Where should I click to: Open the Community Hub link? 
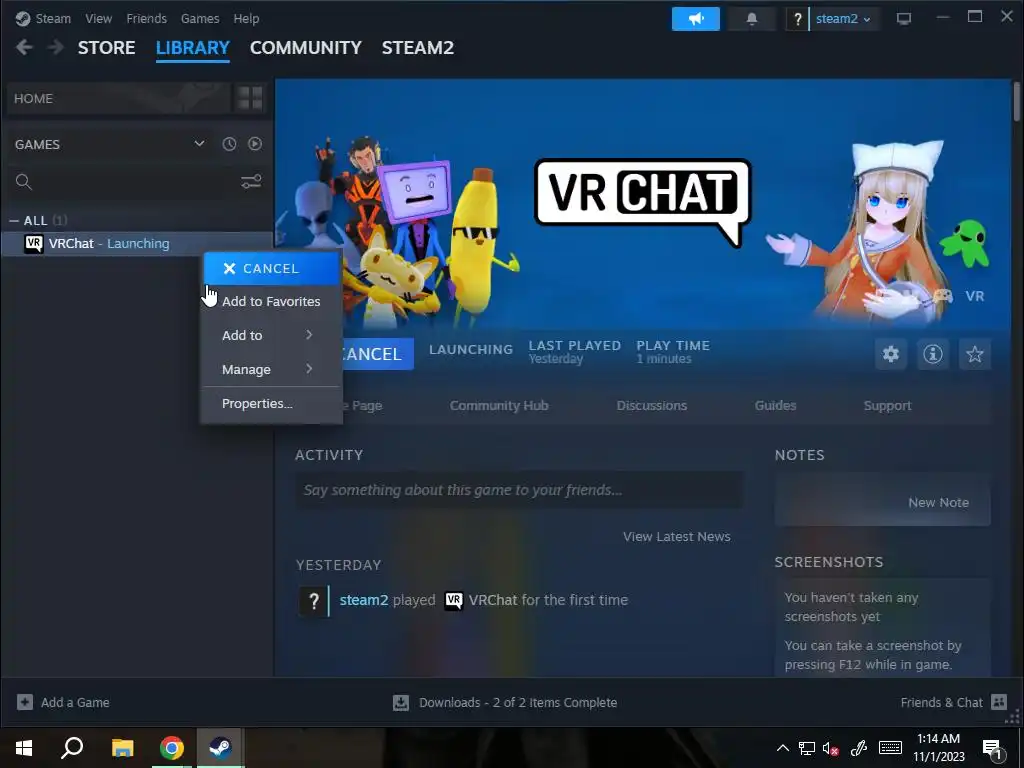tap(499, 406)
